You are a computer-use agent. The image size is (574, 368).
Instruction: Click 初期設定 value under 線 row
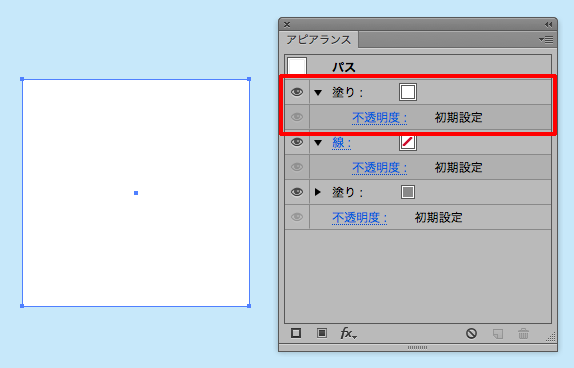tap(458, 168)
